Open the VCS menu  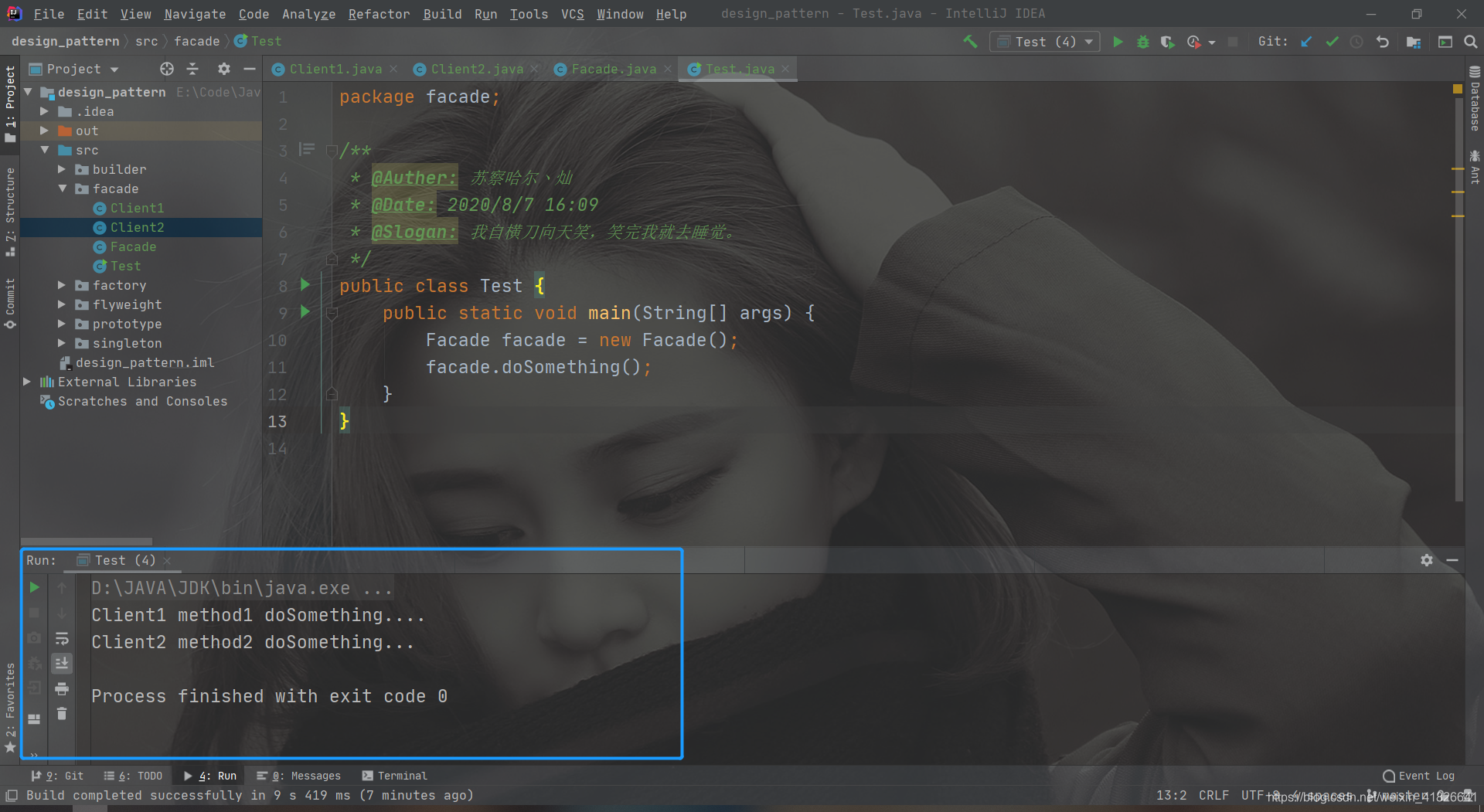[x=572, y=14]
